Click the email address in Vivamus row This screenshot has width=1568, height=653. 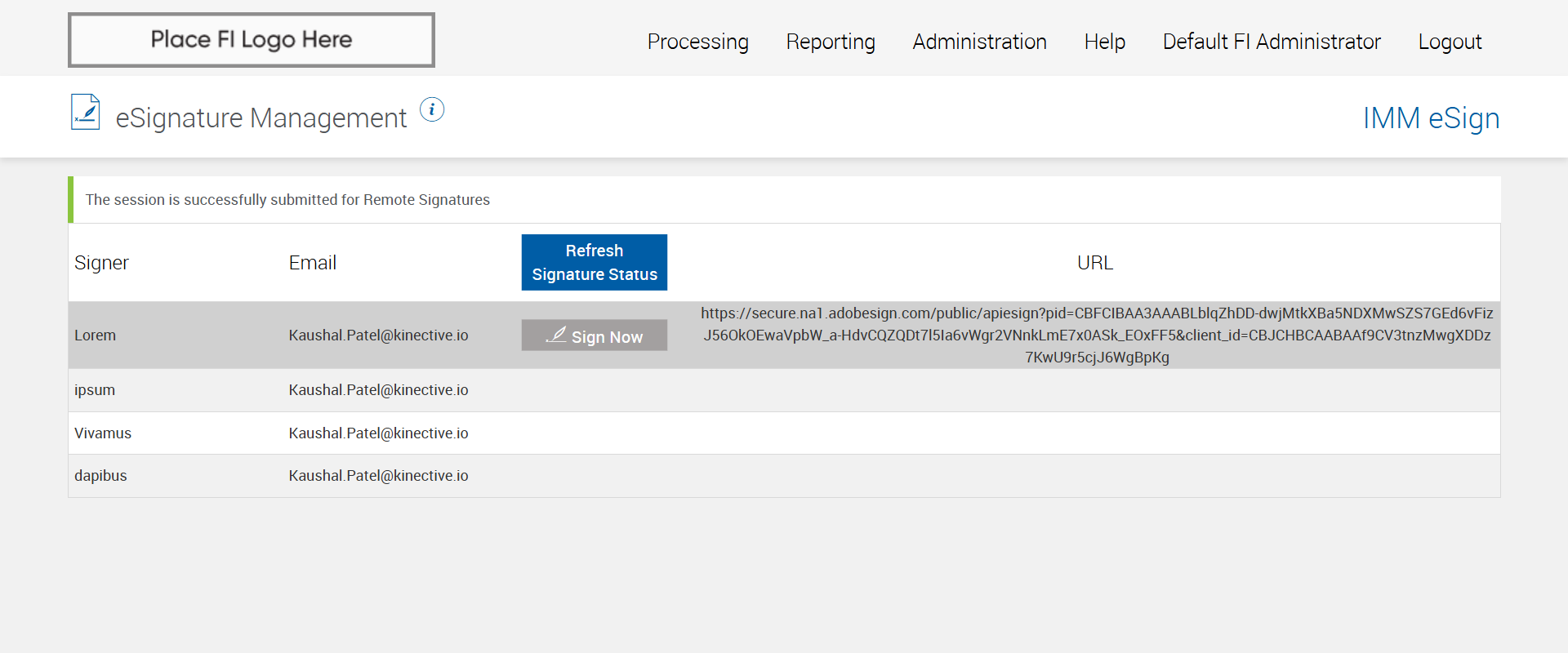pyautogui.click(x=378, y=433)
